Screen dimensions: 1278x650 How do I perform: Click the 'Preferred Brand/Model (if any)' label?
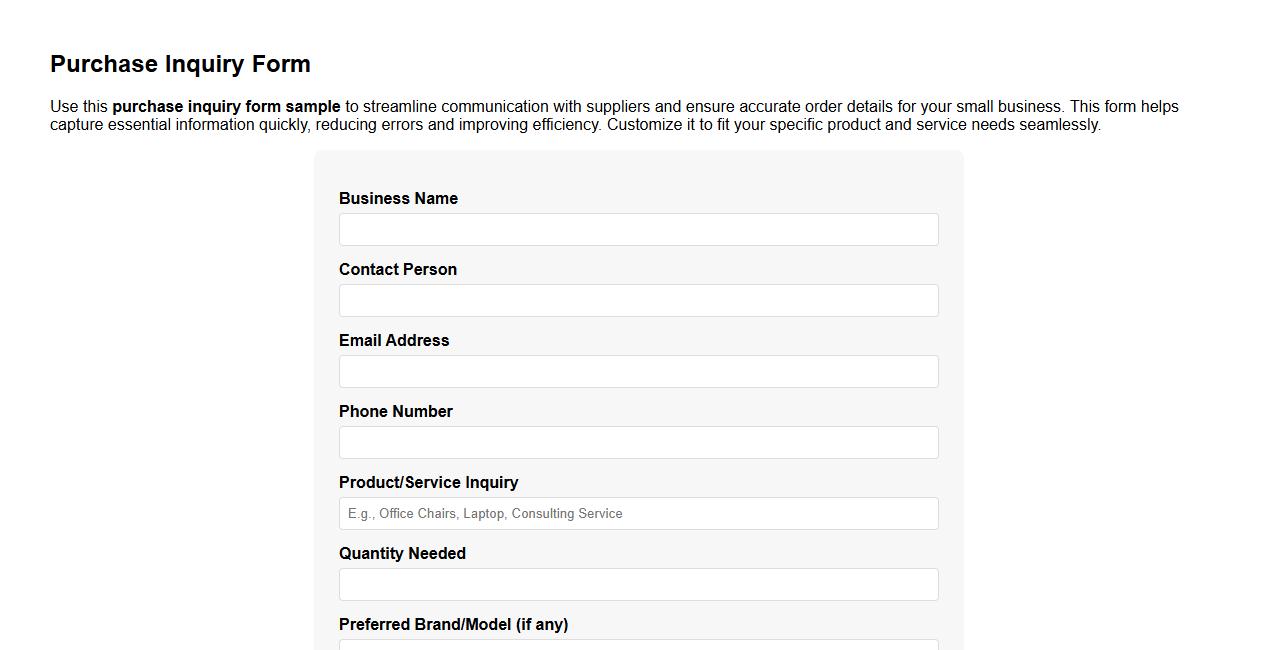(453, 624)
